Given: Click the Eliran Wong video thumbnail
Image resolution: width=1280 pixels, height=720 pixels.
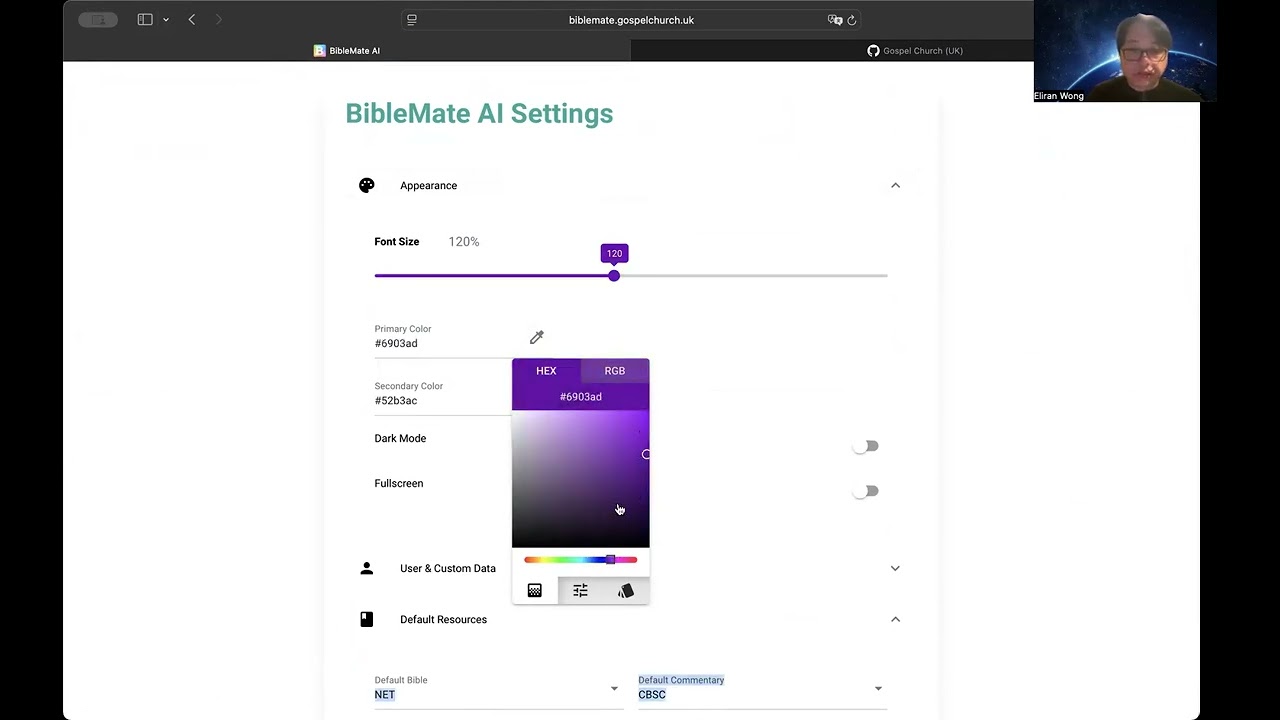Looking at the screenshot, I should (1125, 51).
